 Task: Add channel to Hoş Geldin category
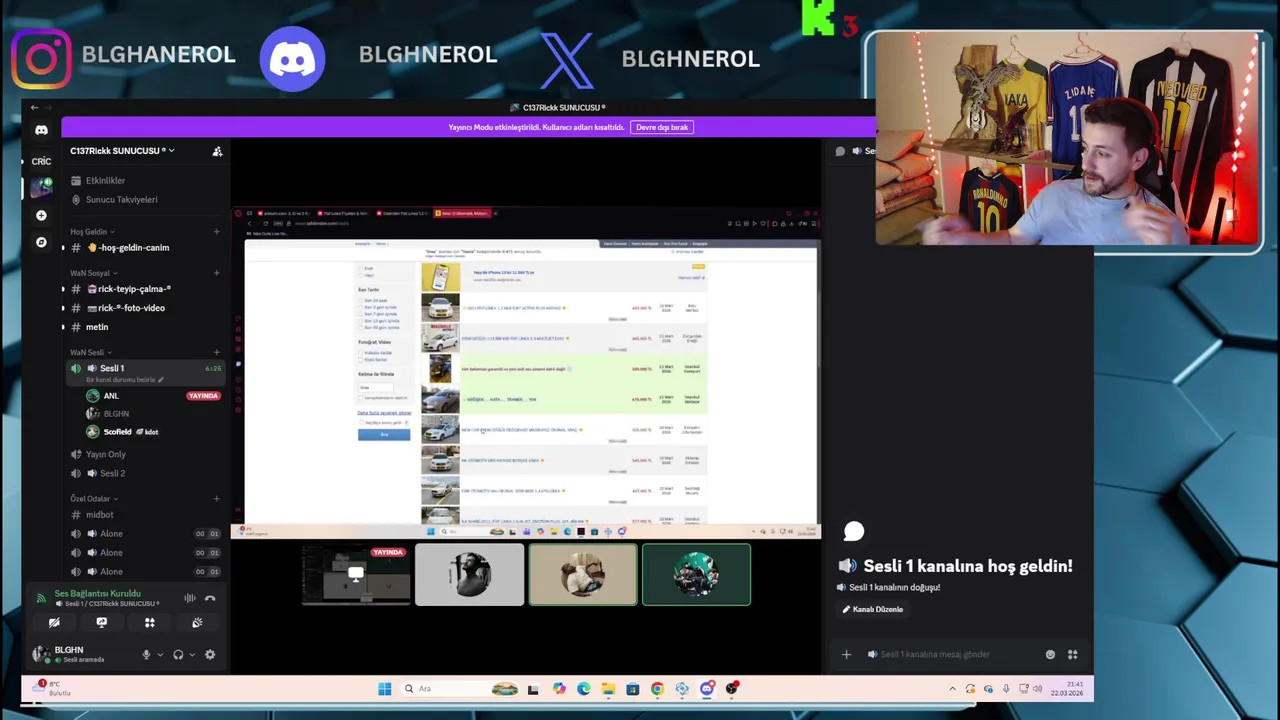pyautogui.click(x=216, y=232)
